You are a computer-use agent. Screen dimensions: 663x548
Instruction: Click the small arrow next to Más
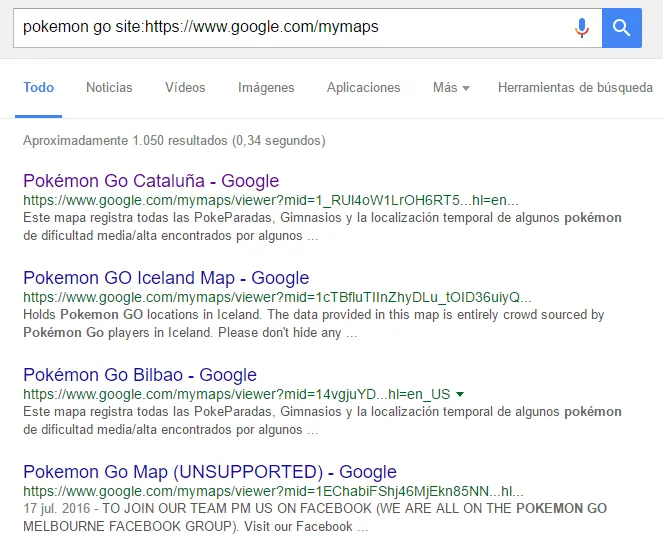pos(466,88)
